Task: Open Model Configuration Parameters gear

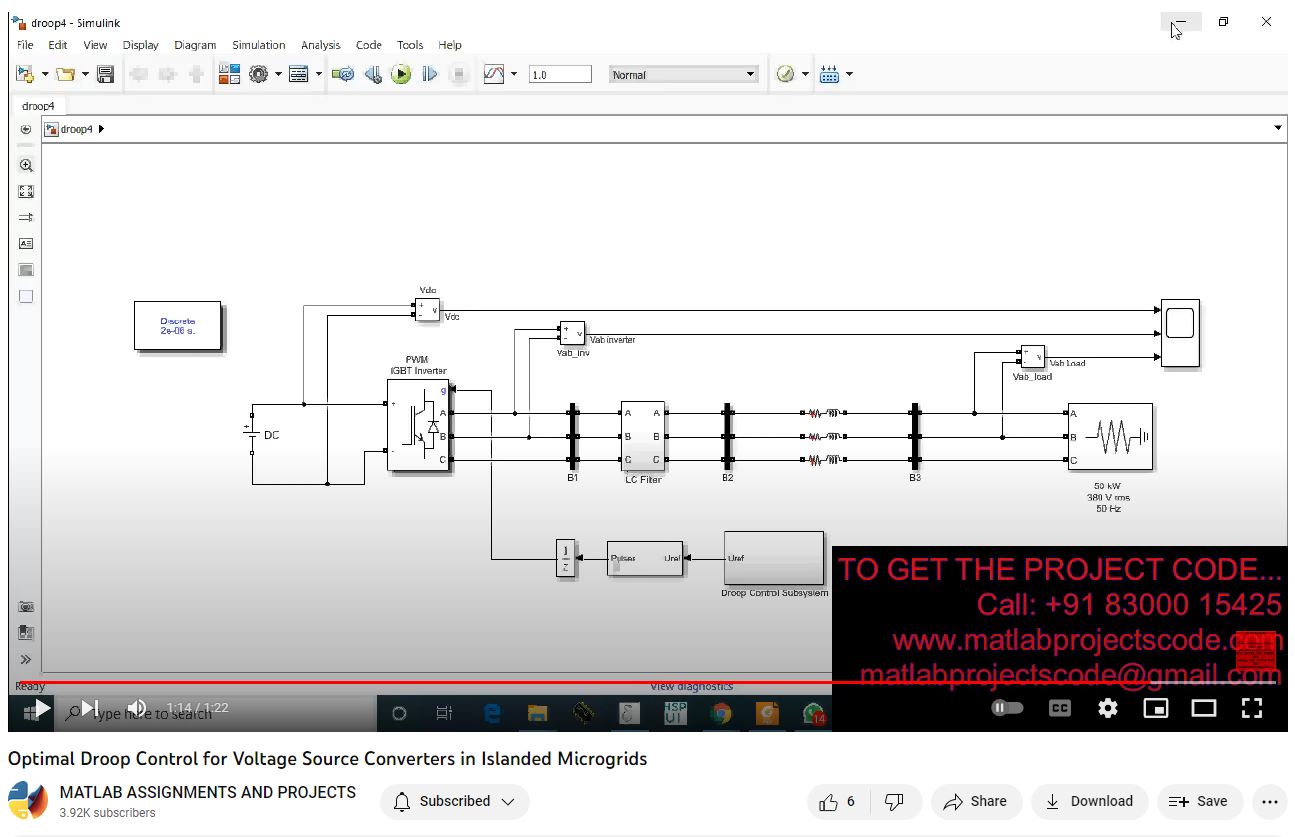Action: [x=259, y=74]
